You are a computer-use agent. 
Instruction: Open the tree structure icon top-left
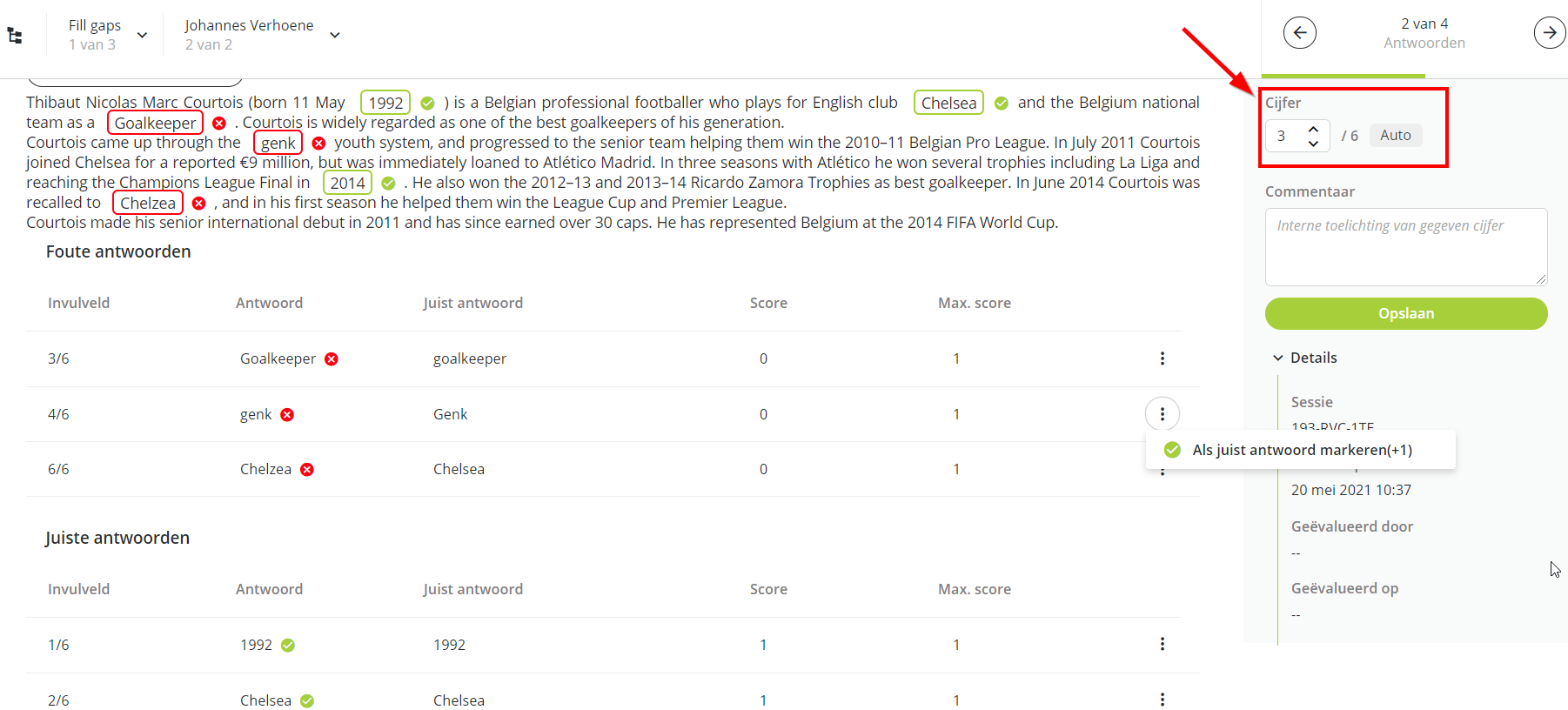click(x=15, y=36)
